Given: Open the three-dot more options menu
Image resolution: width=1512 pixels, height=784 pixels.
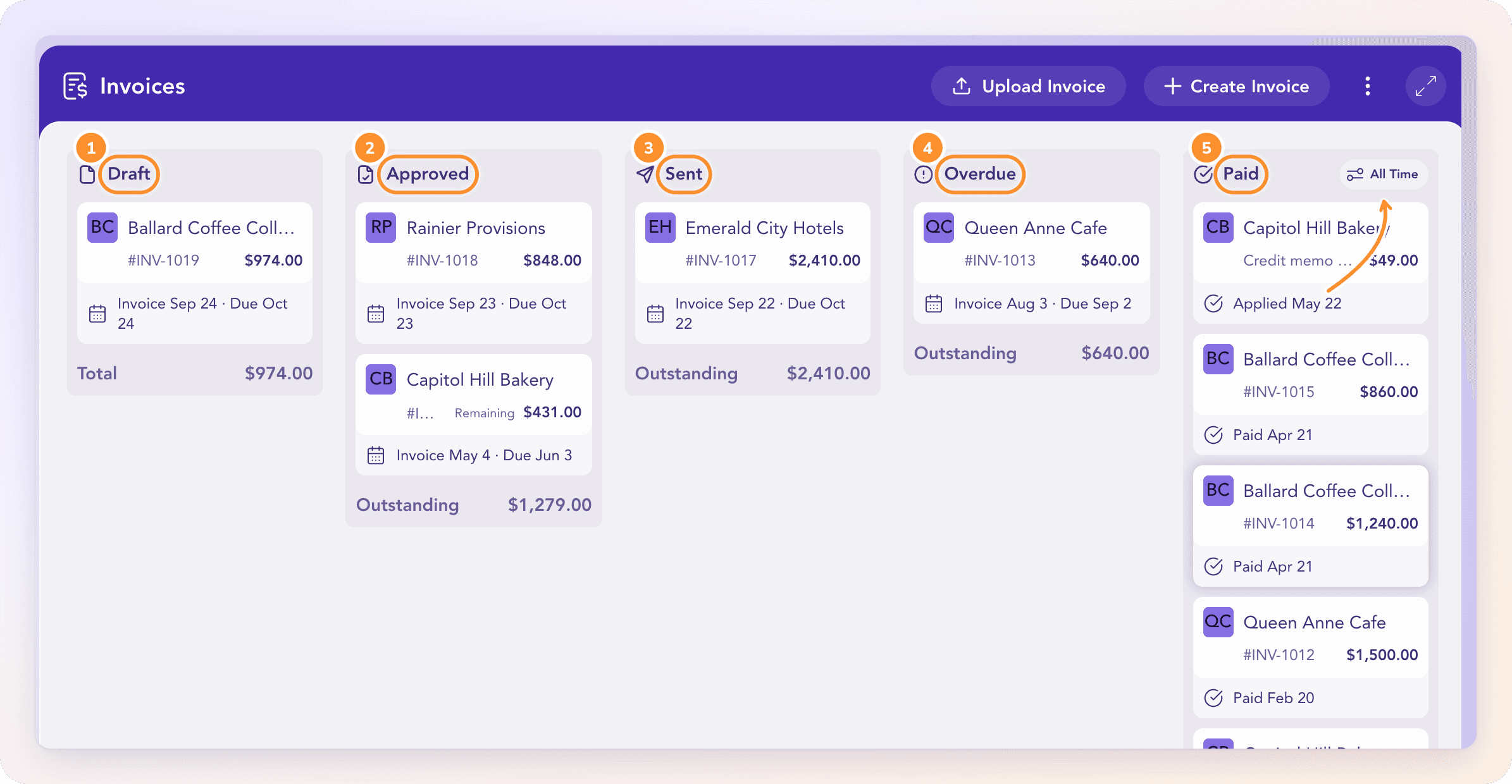Looking at the screenshot, I should 1368,86.
